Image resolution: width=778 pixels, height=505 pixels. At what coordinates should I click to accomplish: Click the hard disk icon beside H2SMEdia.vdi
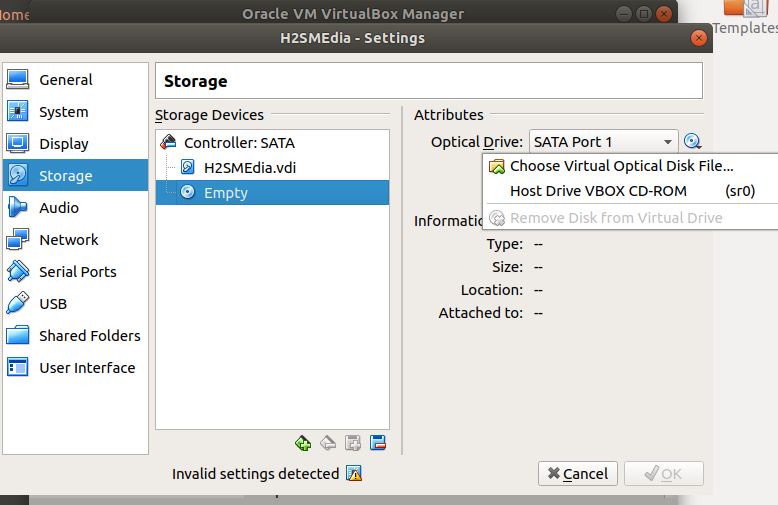pyautogui.click(x=188, y=167)
